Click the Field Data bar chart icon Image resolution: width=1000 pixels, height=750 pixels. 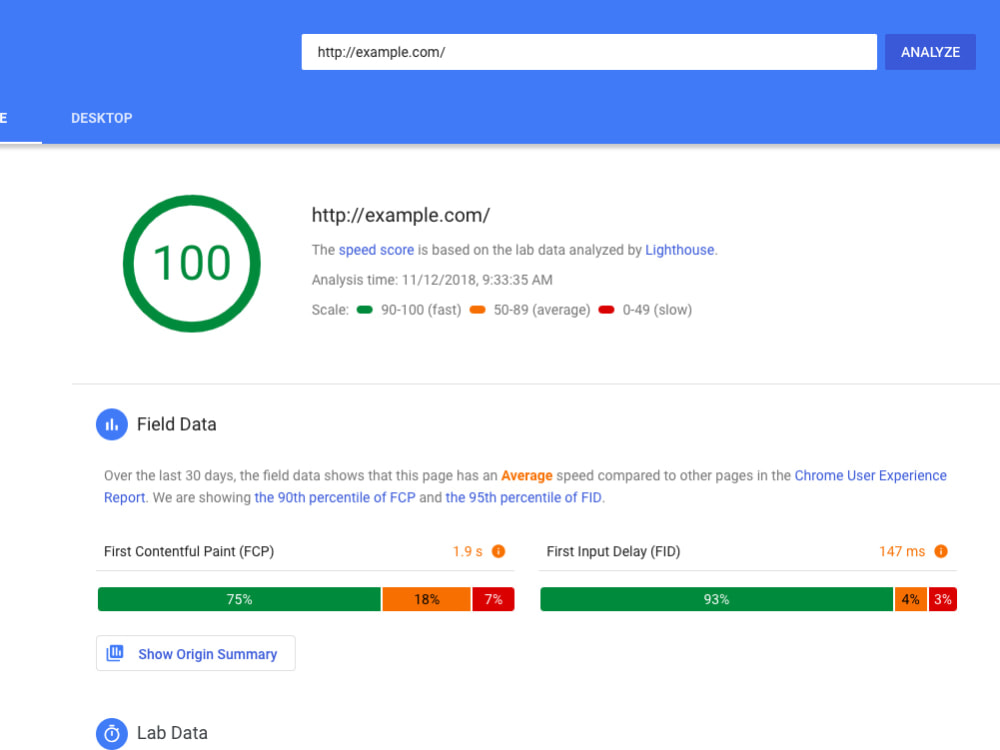pyautogui.click(x=112, y=424)
